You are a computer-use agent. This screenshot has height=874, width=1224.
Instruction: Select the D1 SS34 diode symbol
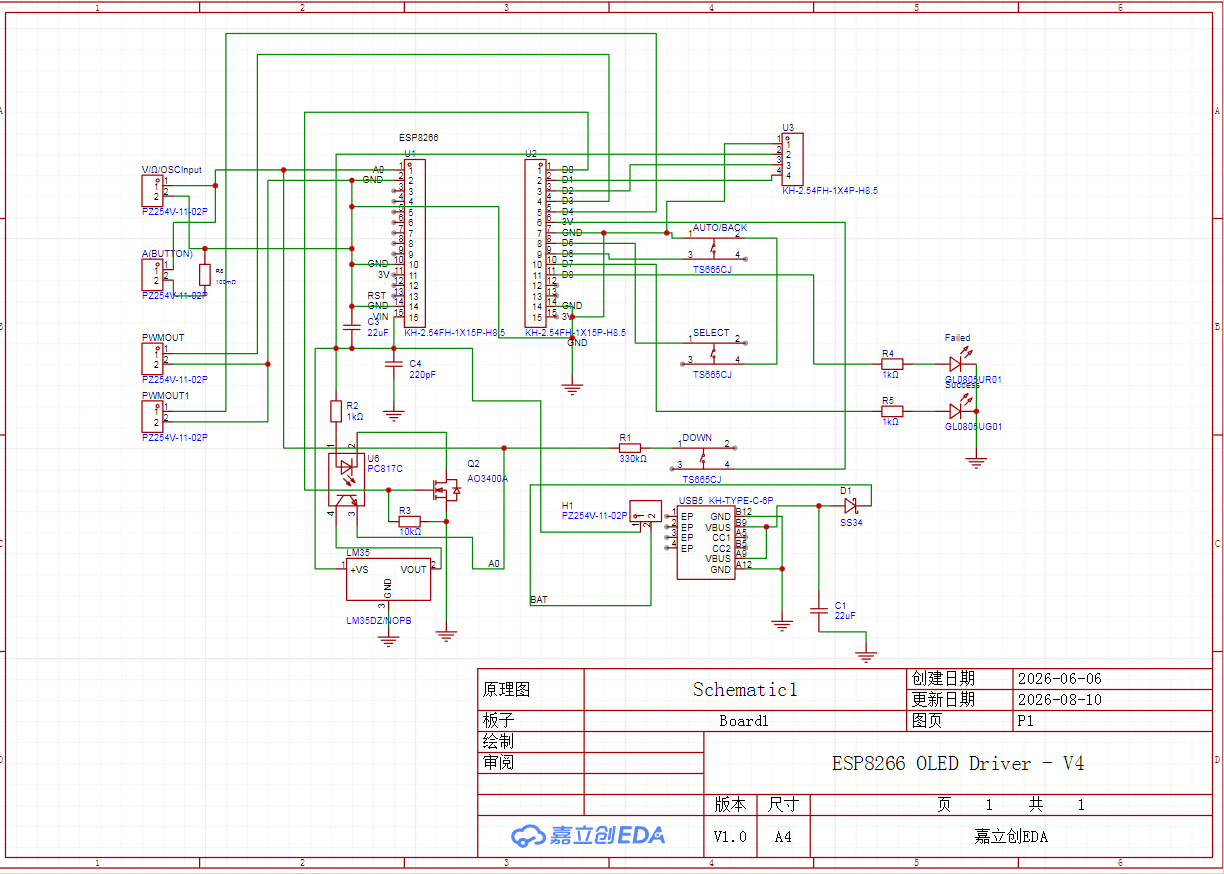pyautogui.click(x=850, y=506)
